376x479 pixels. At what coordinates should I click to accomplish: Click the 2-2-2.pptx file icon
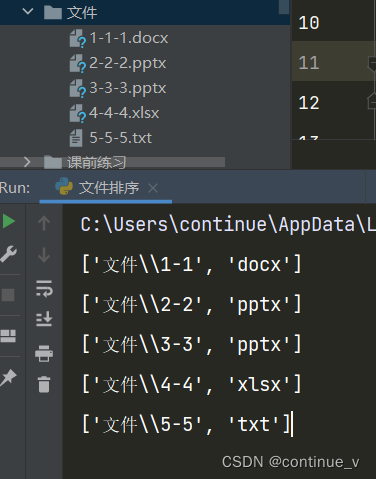(x=77, y=64)
